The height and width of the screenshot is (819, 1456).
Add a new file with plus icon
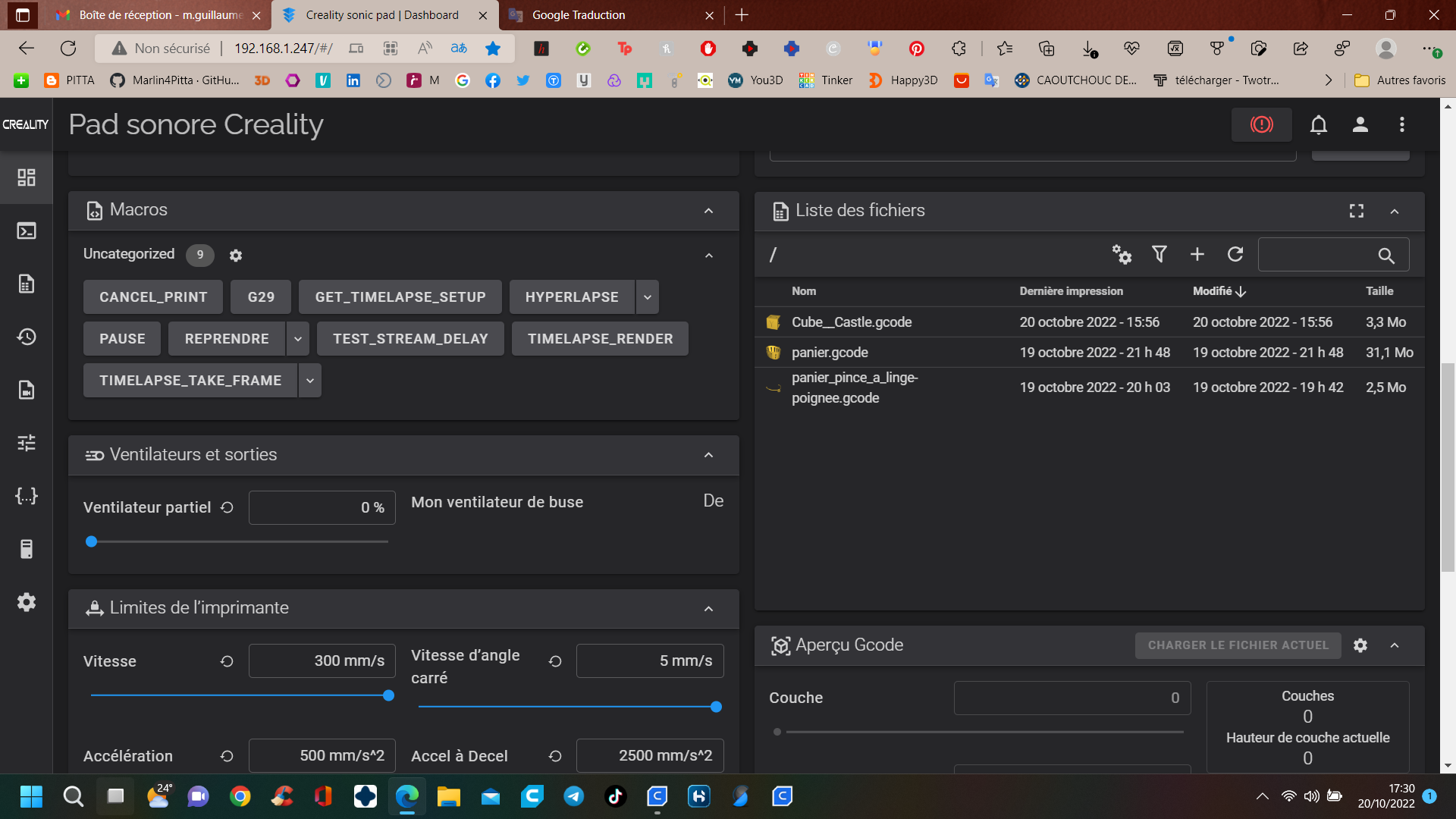click(1197, 255)
